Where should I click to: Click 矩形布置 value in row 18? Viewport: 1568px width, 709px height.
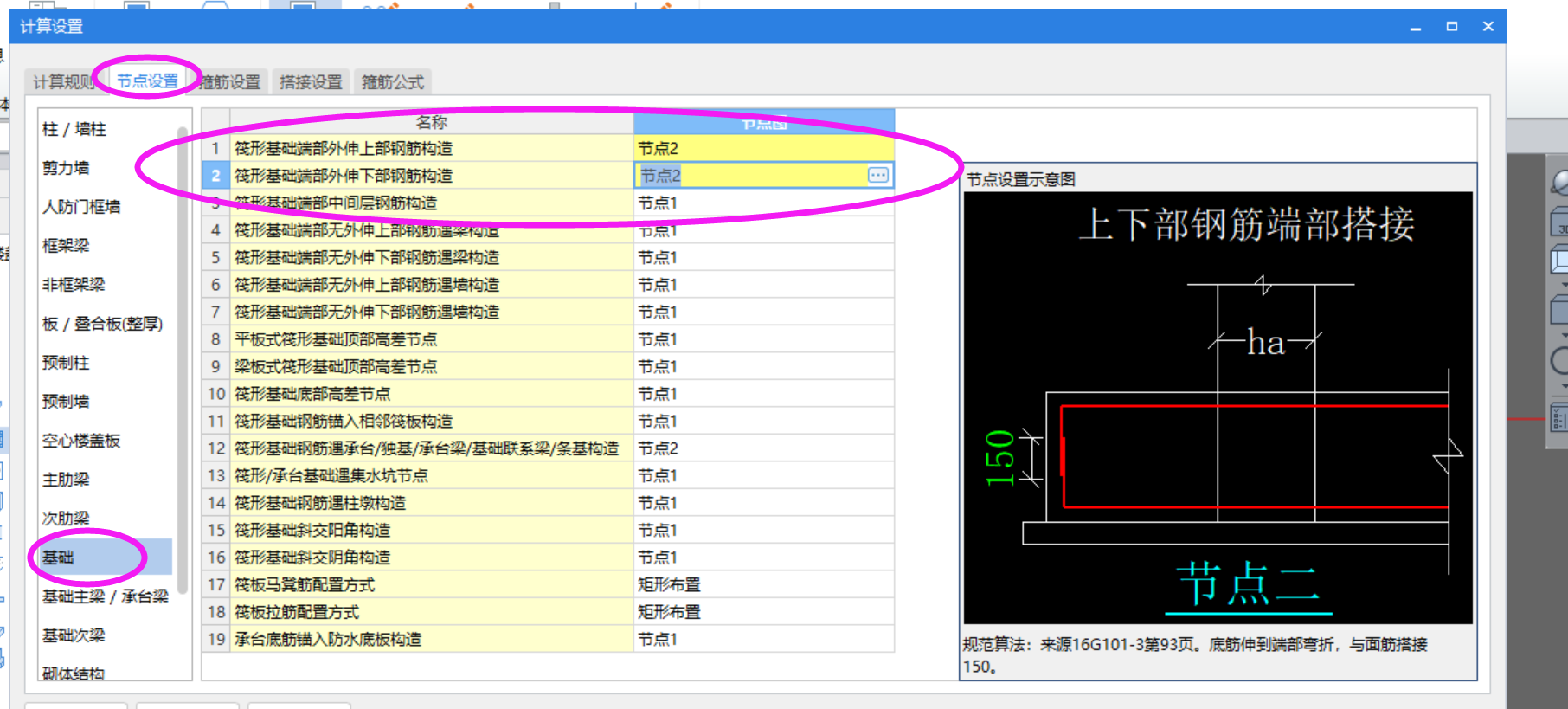pos(763,612)
